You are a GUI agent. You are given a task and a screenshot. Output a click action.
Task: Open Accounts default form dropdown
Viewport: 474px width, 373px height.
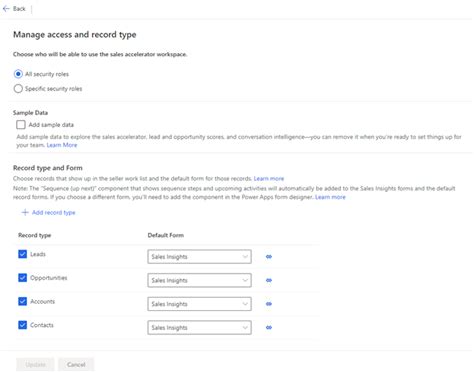click(x=199, y=304)
